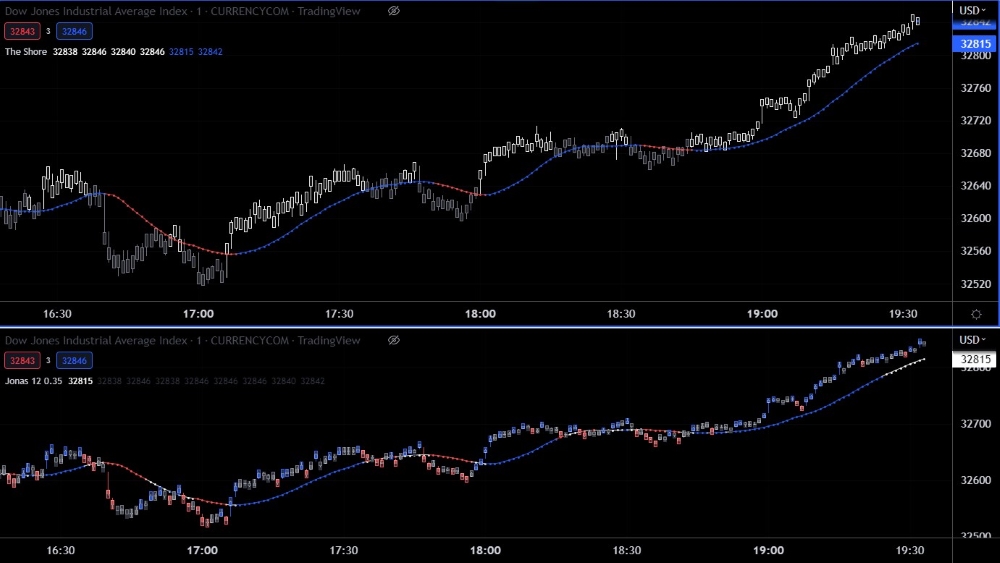Screen dimensions: 1000x563
Task: Select the Jonas 12 0.35 indicator legend
Action: point(33,381)
